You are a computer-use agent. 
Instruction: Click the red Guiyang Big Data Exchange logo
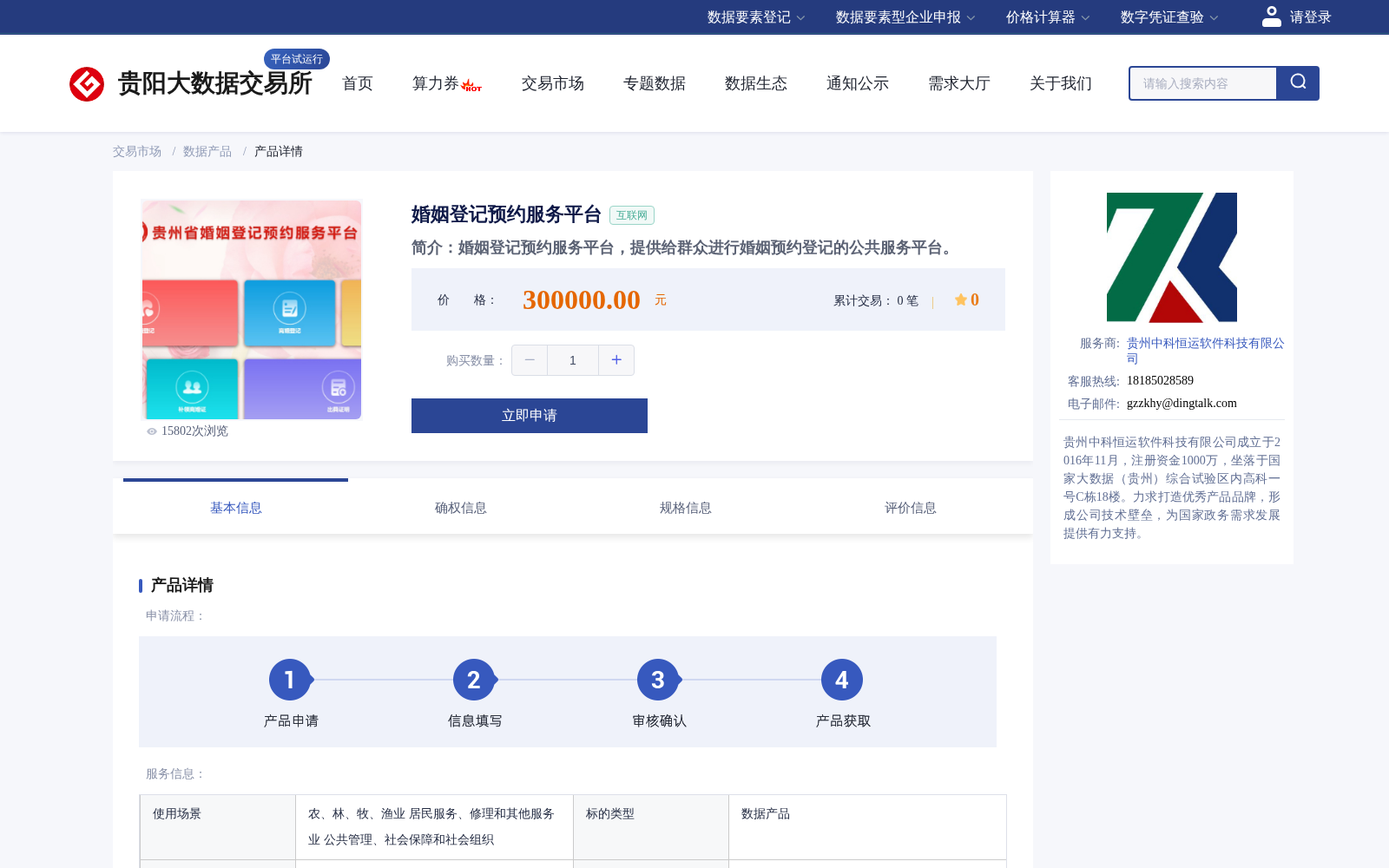pos(87,84)
